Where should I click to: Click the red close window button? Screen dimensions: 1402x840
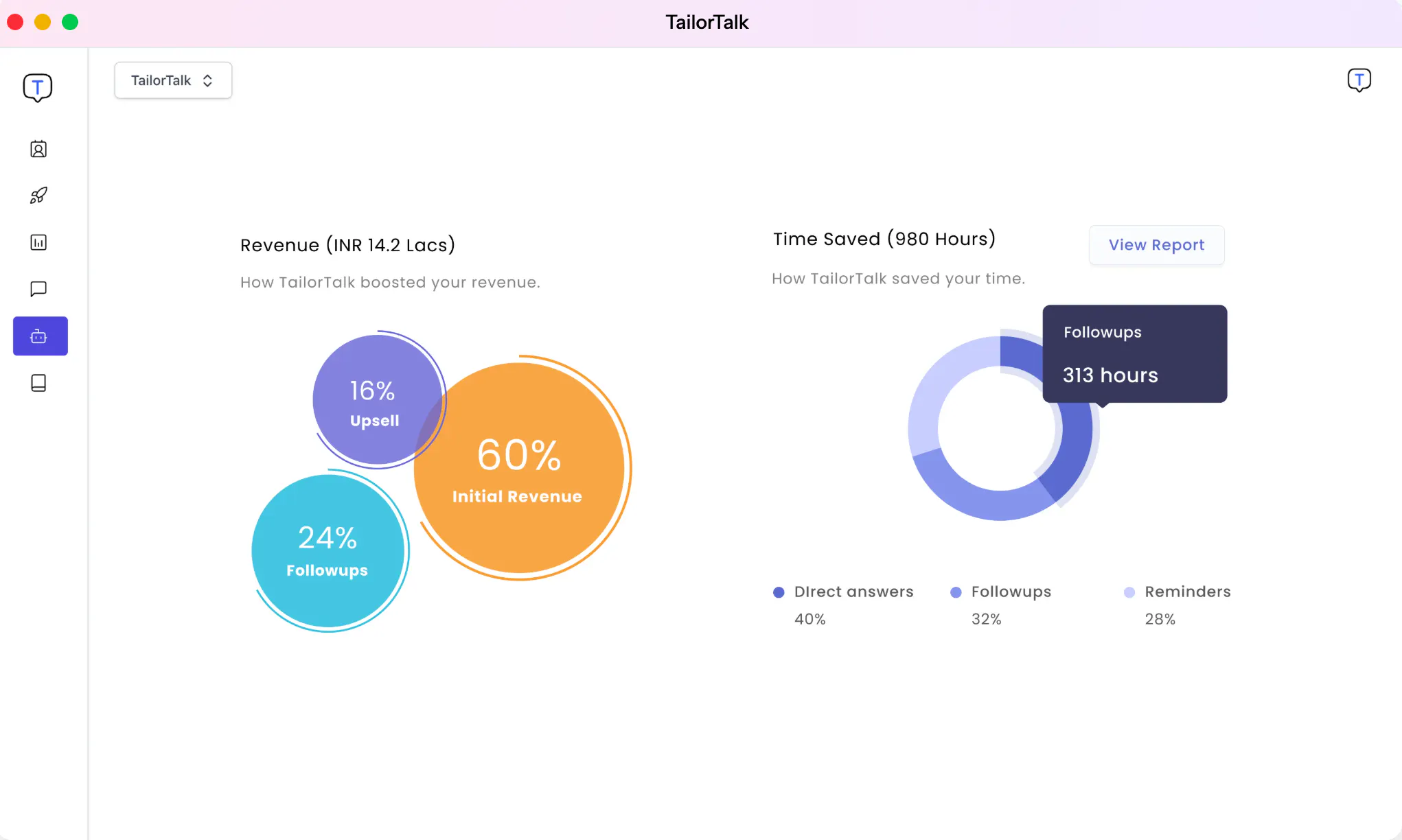[x=15, y=22]
